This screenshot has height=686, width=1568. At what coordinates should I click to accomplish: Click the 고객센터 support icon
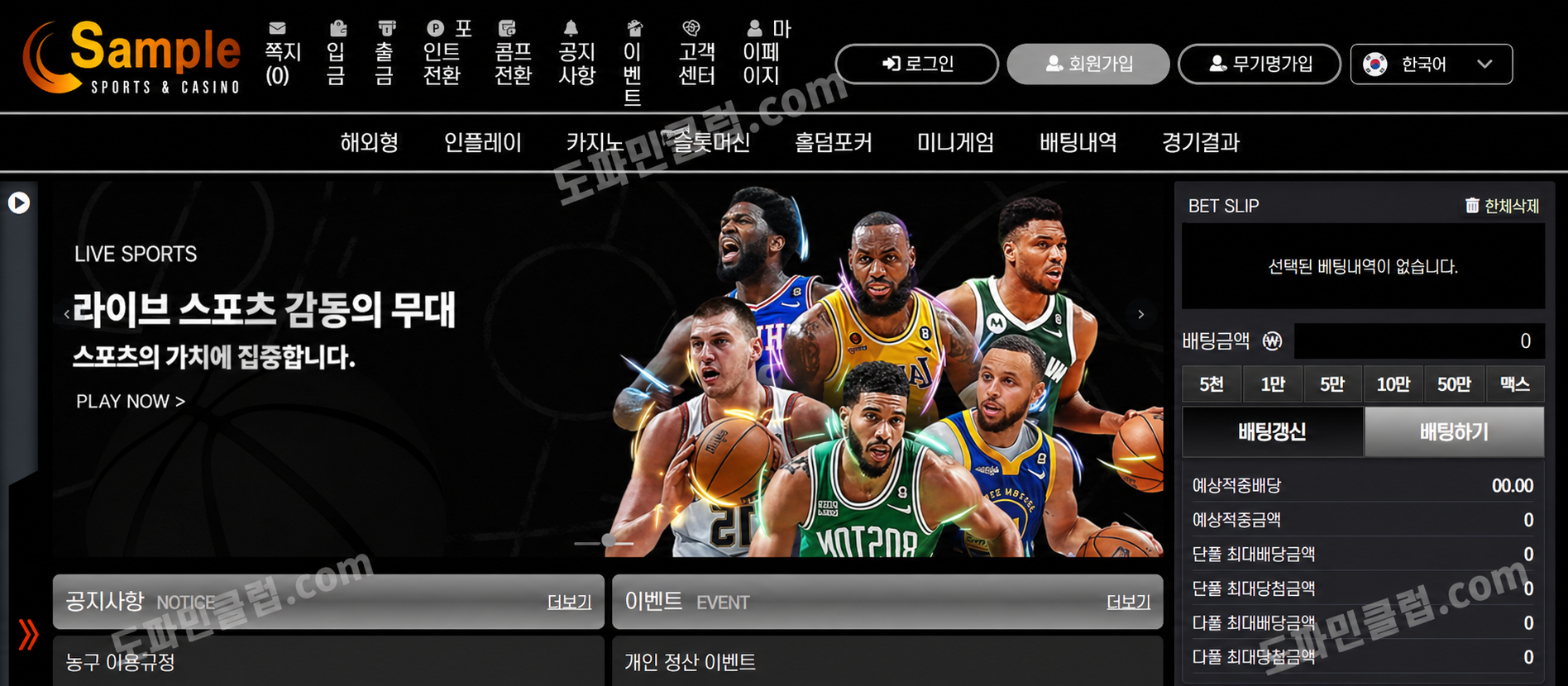[x=691, y=29]
